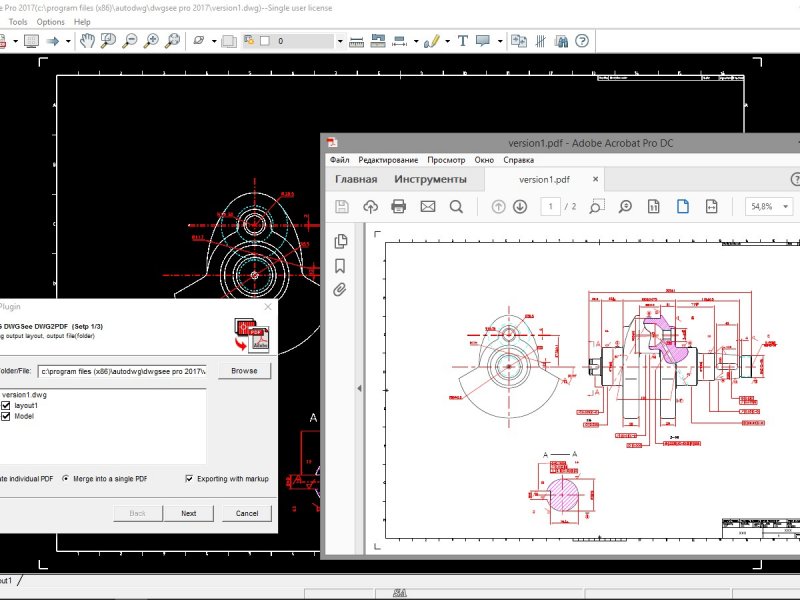The height and width of the screenshot is (600, 800).
Task: Open the Options menu in DWGSee
Action: point(51,22)
